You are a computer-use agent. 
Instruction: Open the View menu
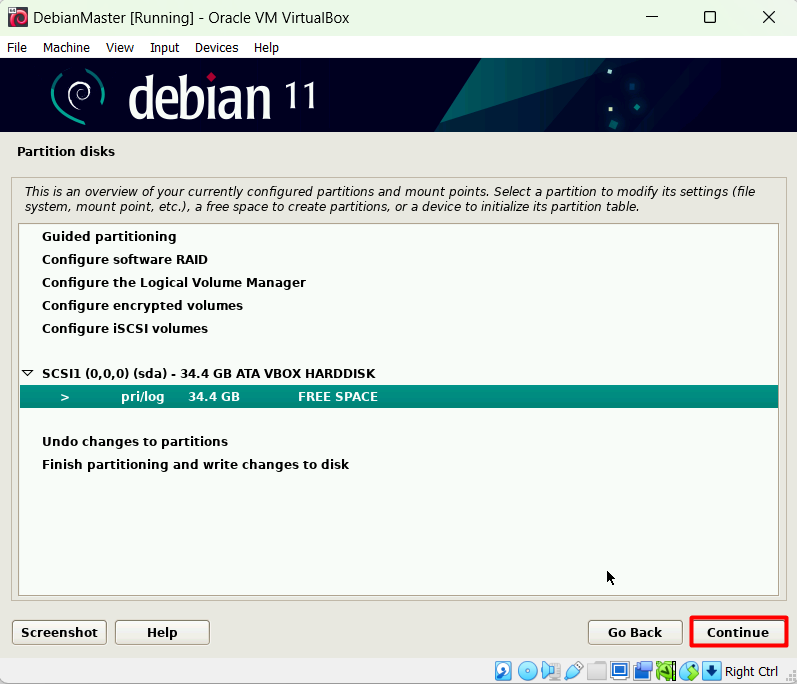click(119, 47)
